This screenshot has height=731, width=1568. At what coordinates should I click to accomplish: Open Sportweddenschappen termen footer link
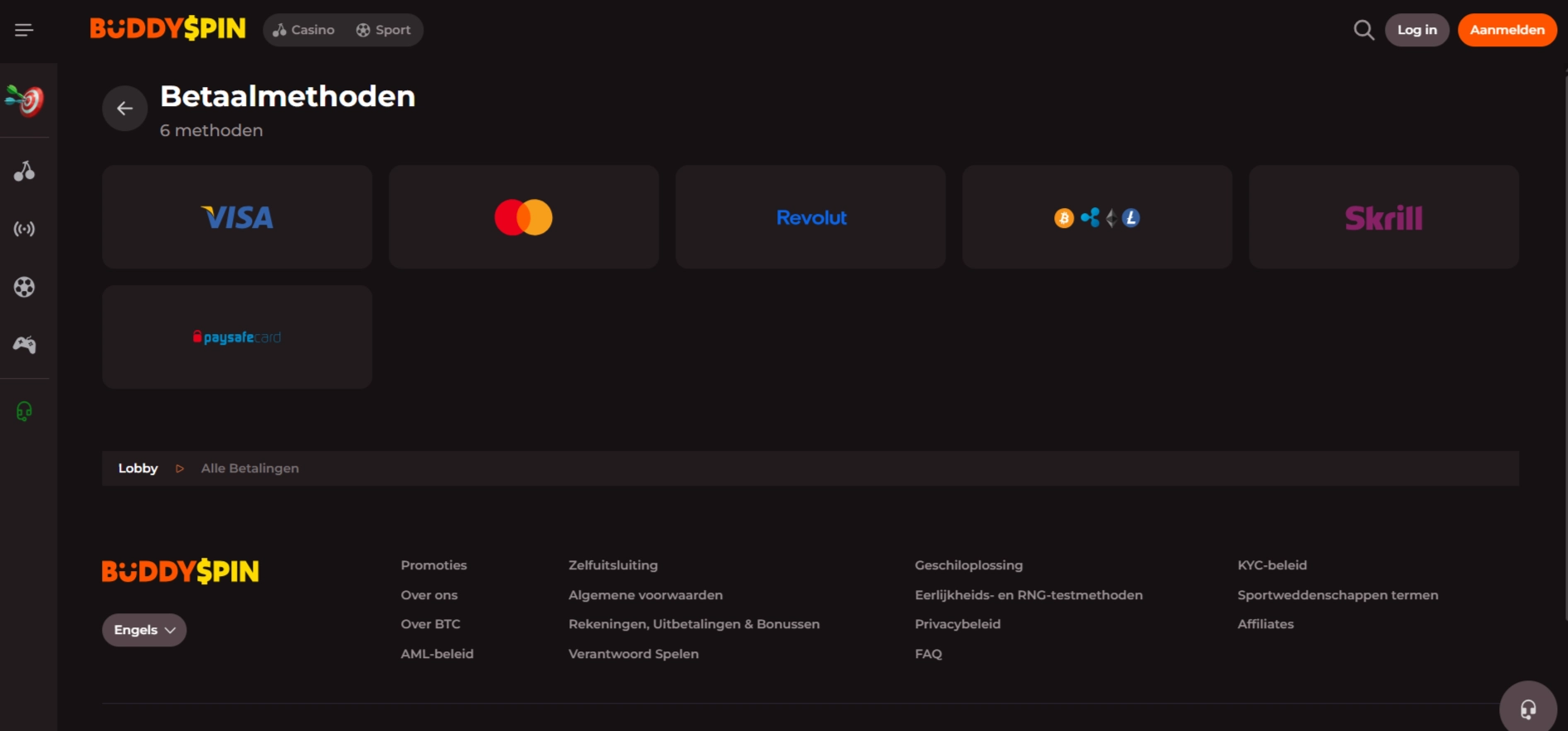pyautogui.click(x=1338, y=595)
